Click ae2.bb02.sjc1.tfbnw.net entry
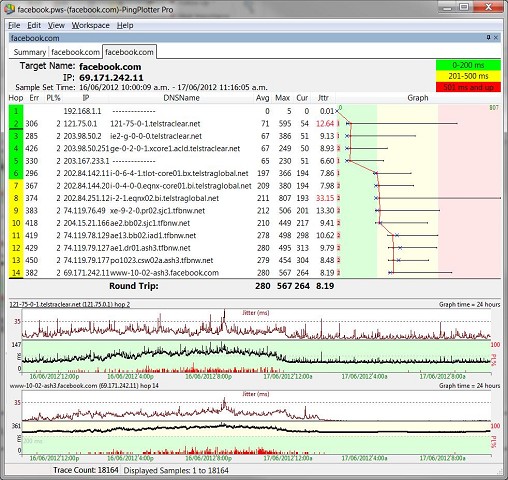Screen dimensions: 508x480 pyautogui.click(x=150, y=223)
